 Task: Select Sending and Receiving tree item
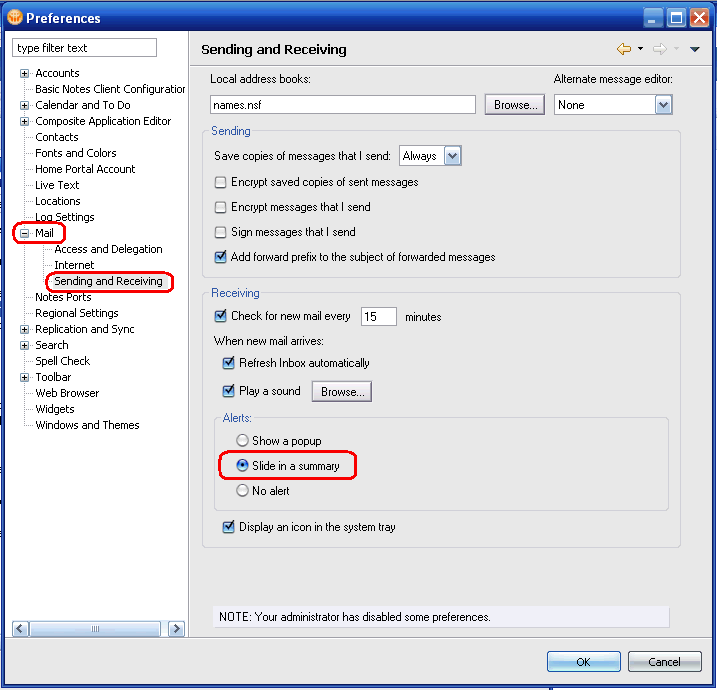[108, 281]
